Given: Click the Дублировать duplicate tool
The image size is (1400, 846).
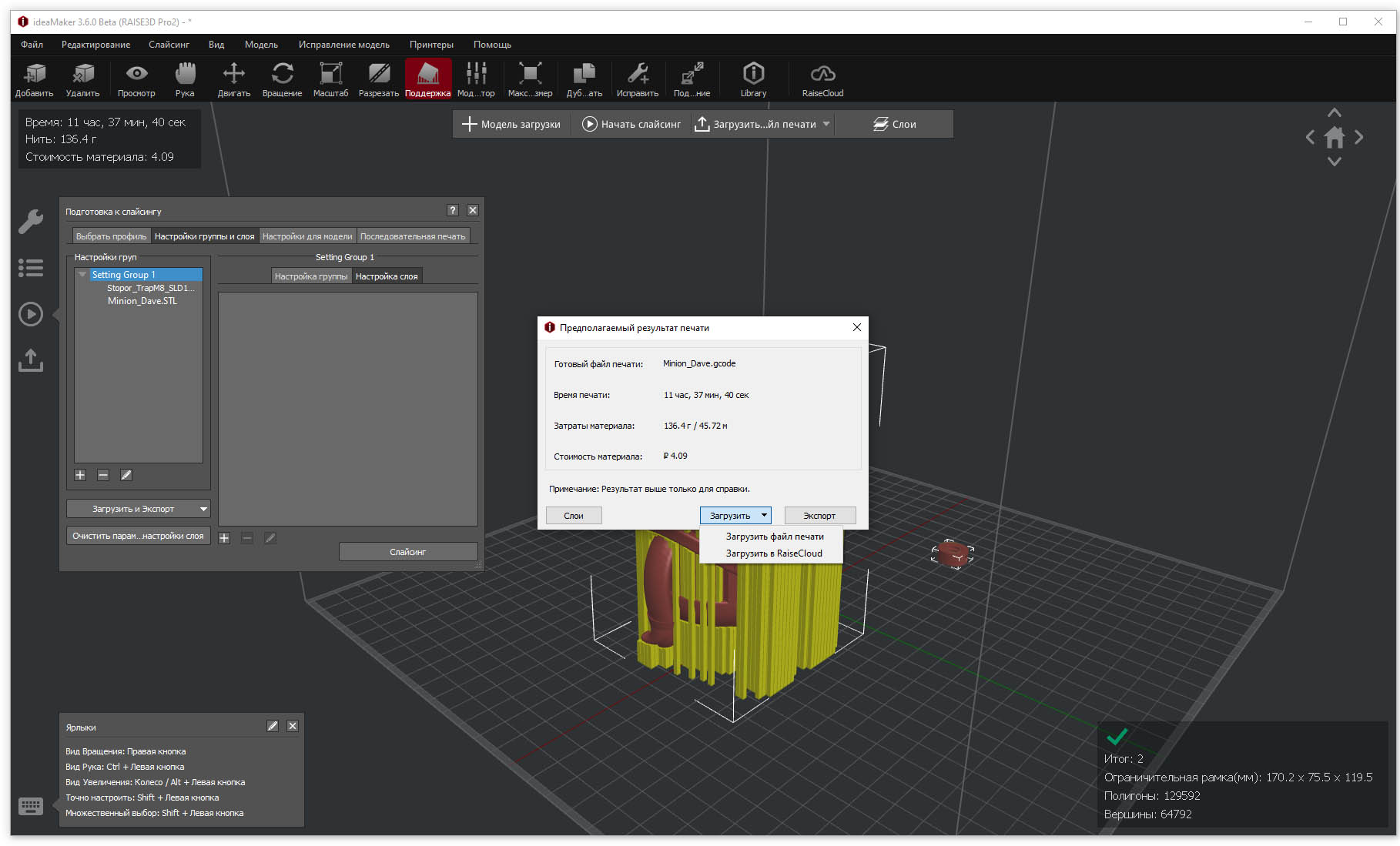Looking at the screenshot, I should tap(584, 80).
